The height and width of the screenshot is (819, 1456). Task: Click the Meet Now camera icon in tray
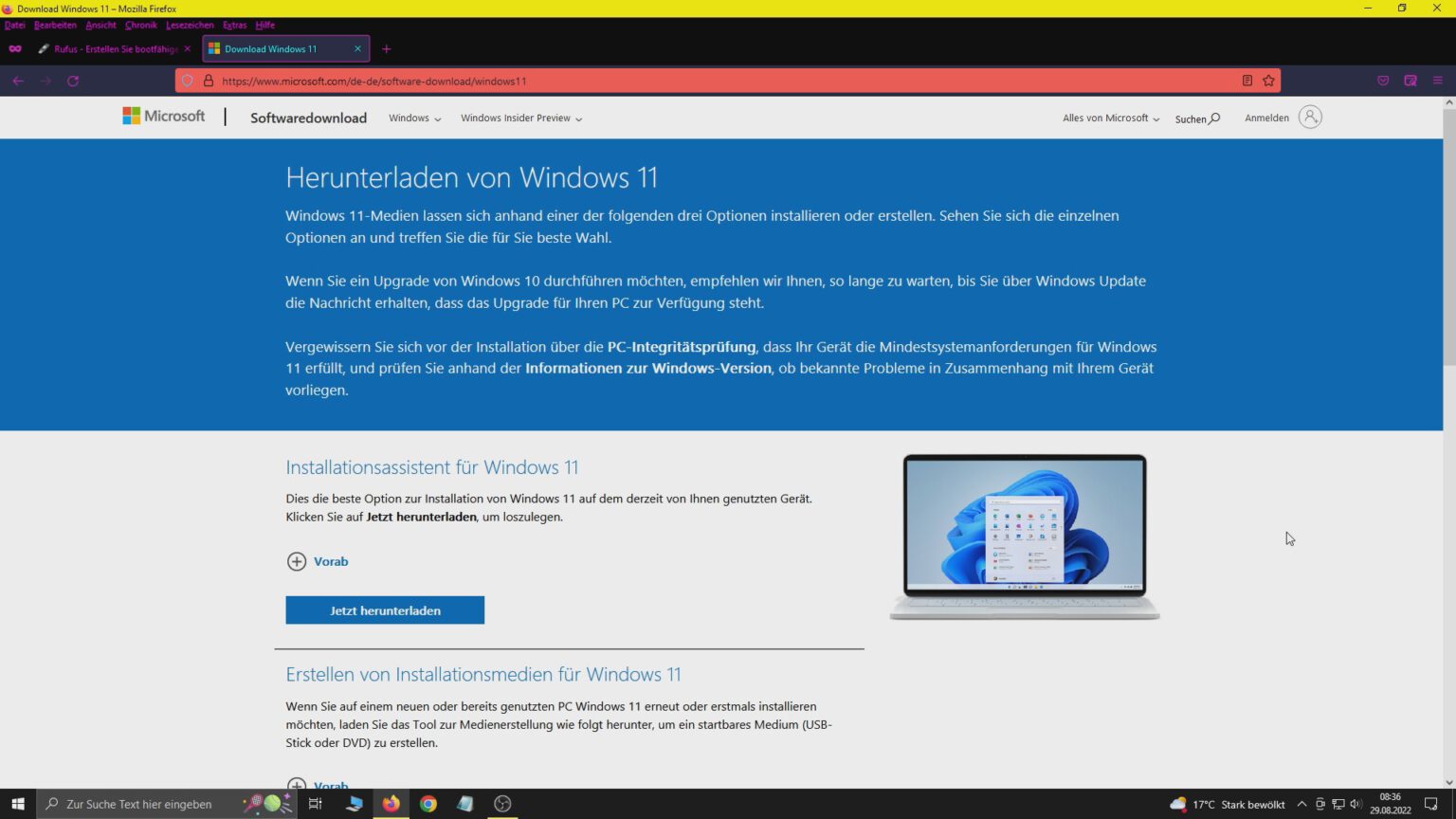pyautogui.click(x=1320, y=804)
